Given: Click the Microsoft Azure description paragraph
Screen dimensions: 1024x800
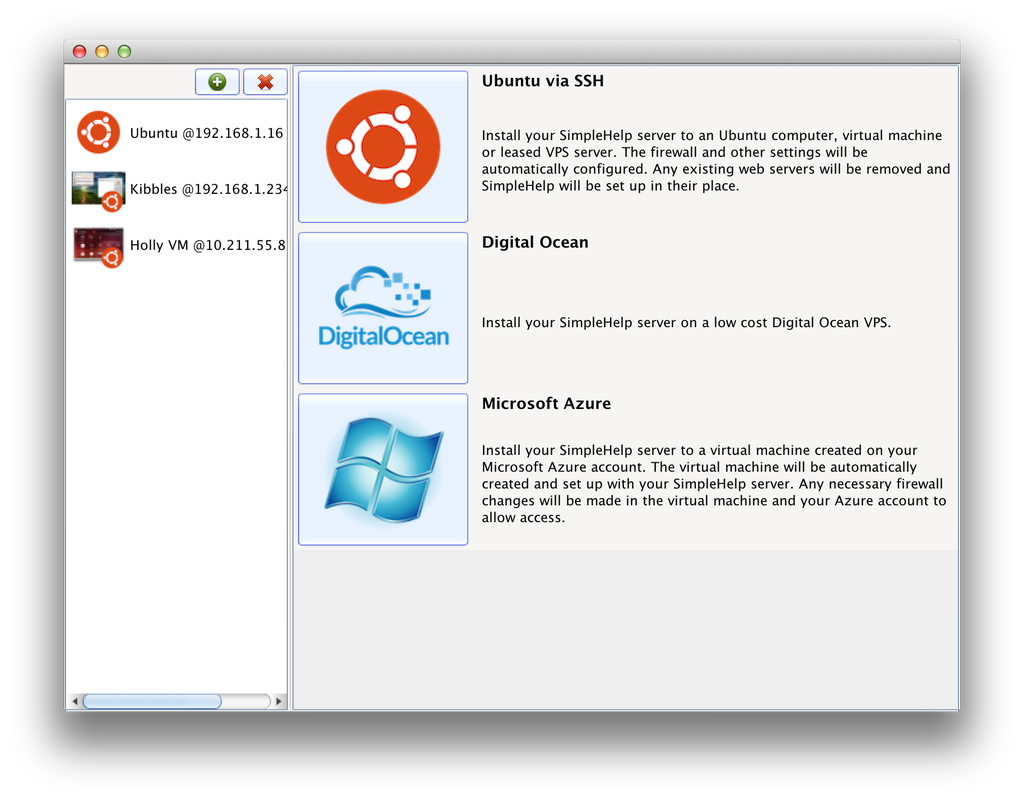Looking at the screenshot, I should click(x=714, y=484).
